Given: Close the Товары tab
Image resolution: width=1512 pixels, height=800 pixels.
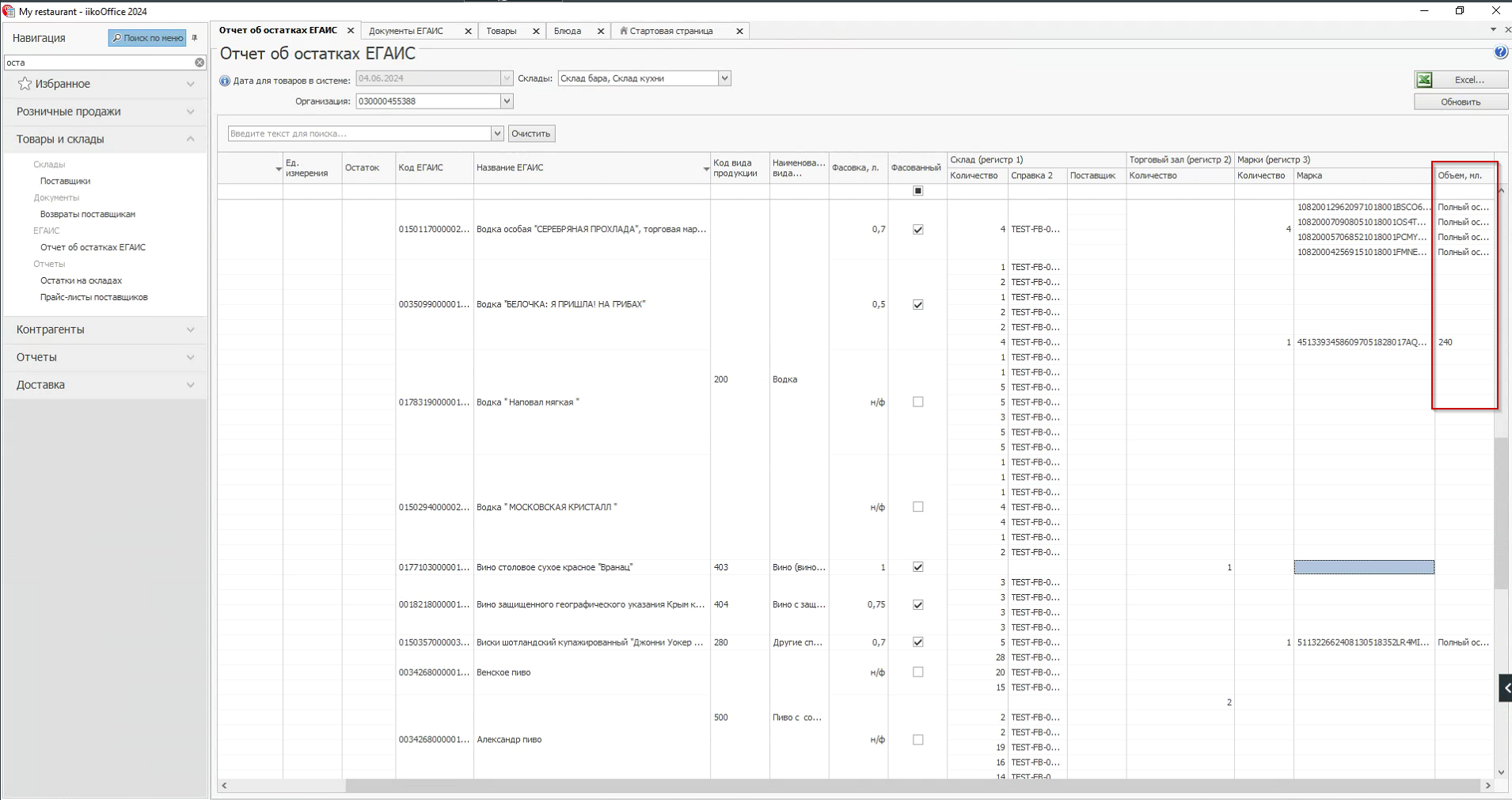Looking at the screenshot, I should [x=536, y=31].
